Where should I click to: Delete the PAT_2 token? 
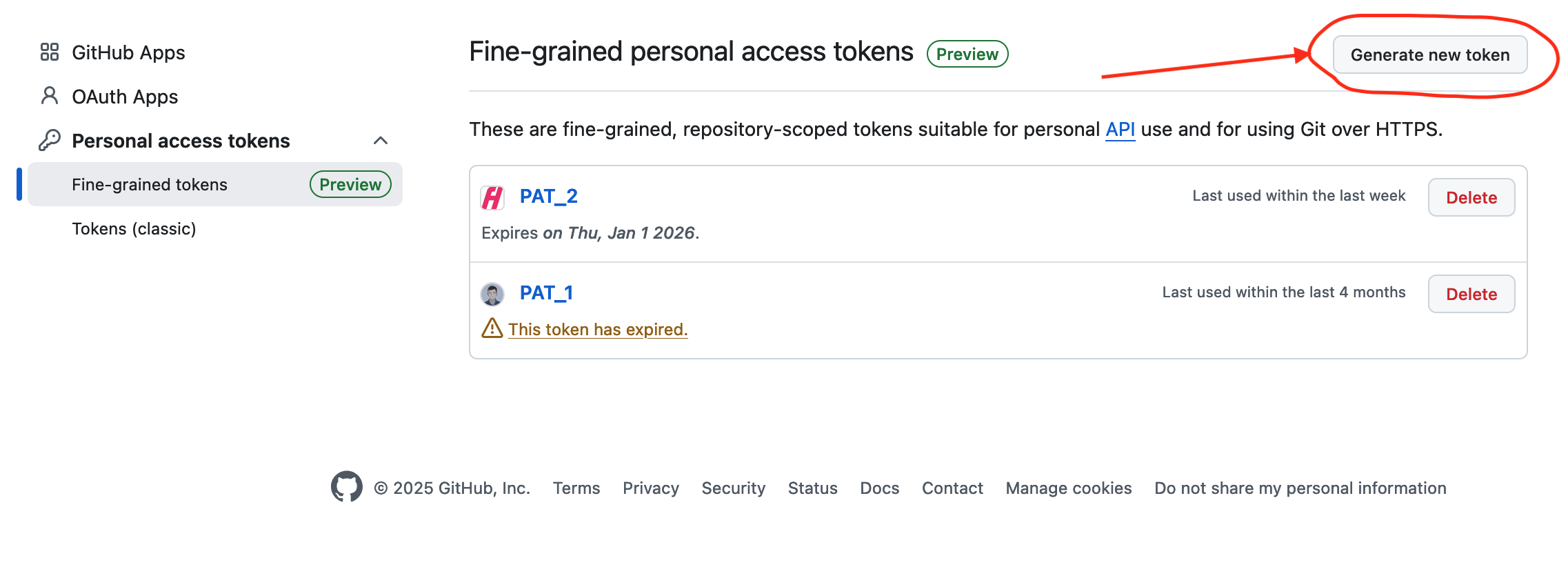1471,198
